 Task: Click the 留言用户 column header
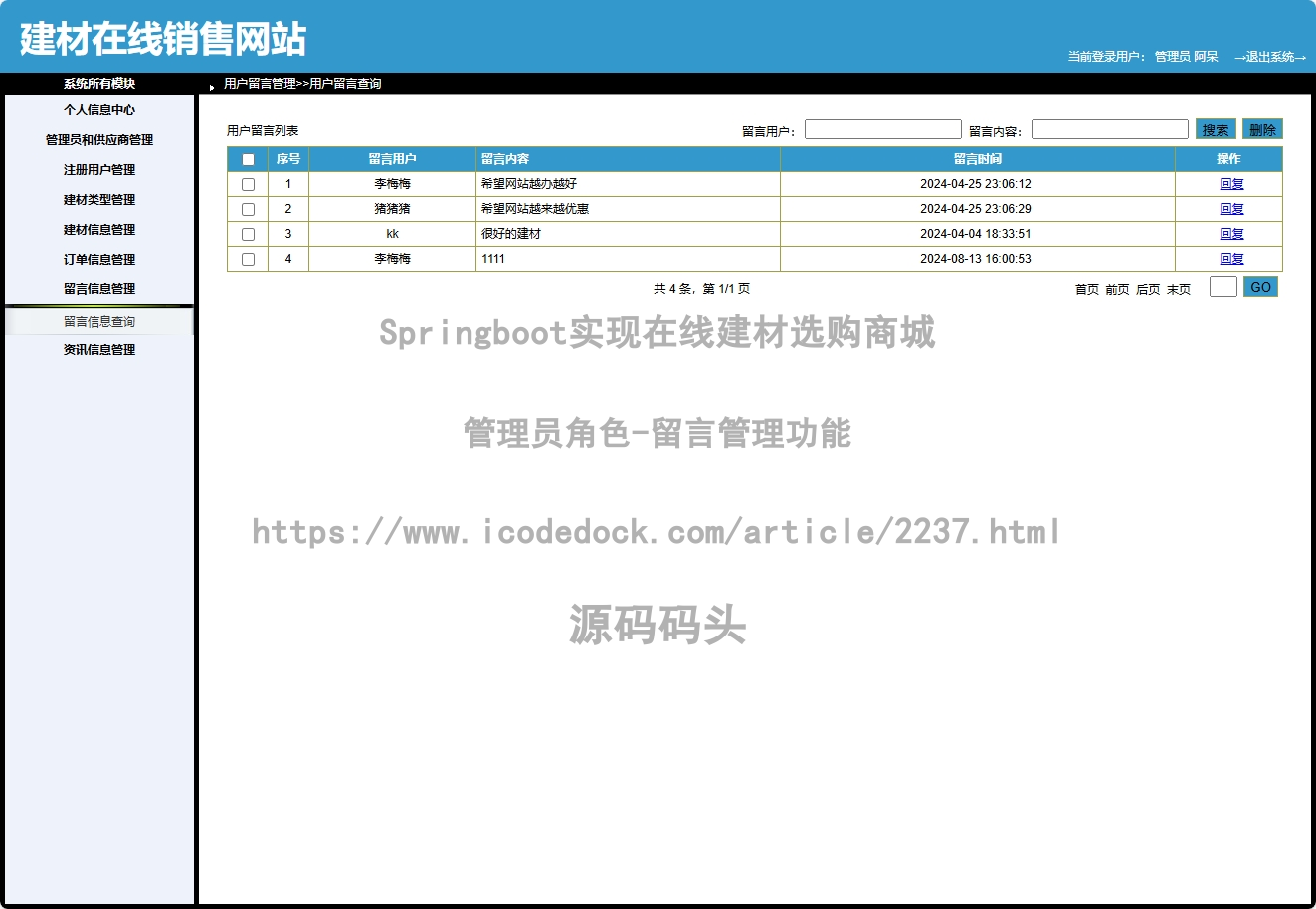[392, 159]
